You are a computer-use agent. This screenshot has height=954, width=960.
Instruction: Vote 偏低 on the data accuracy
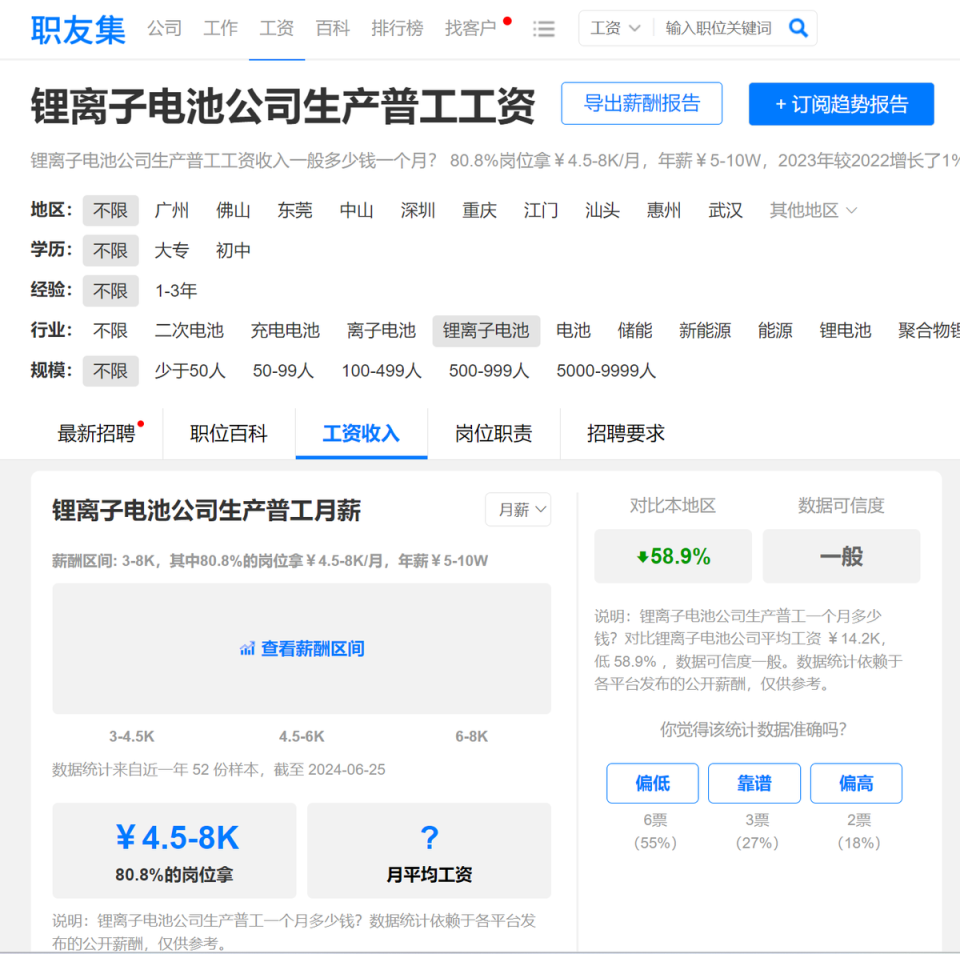tap(652, 783)
